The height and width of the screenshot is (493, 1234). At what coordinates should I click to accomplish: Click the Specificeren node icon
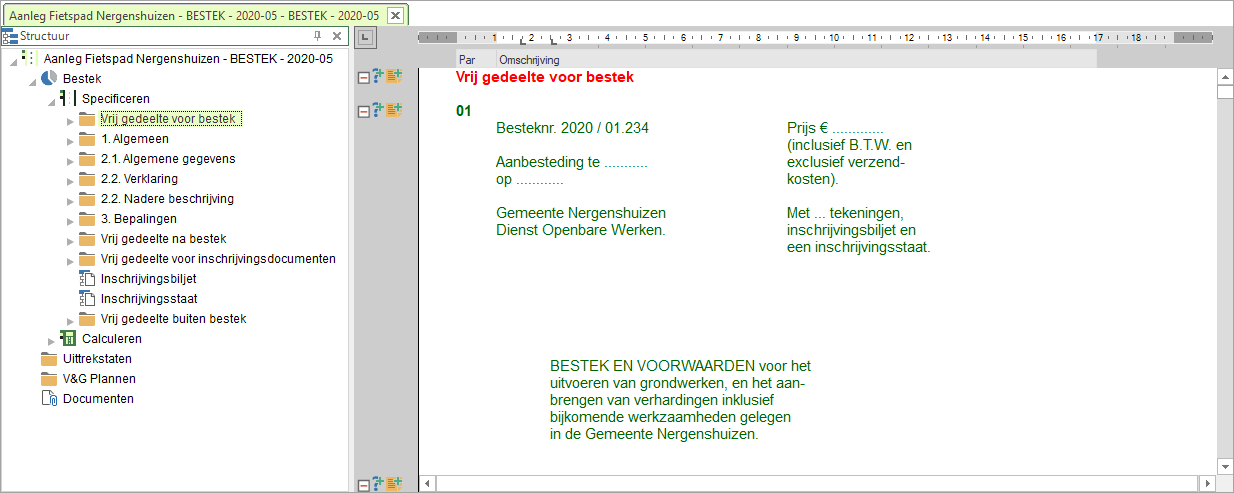pyautogui.click(x=67, y=99)
